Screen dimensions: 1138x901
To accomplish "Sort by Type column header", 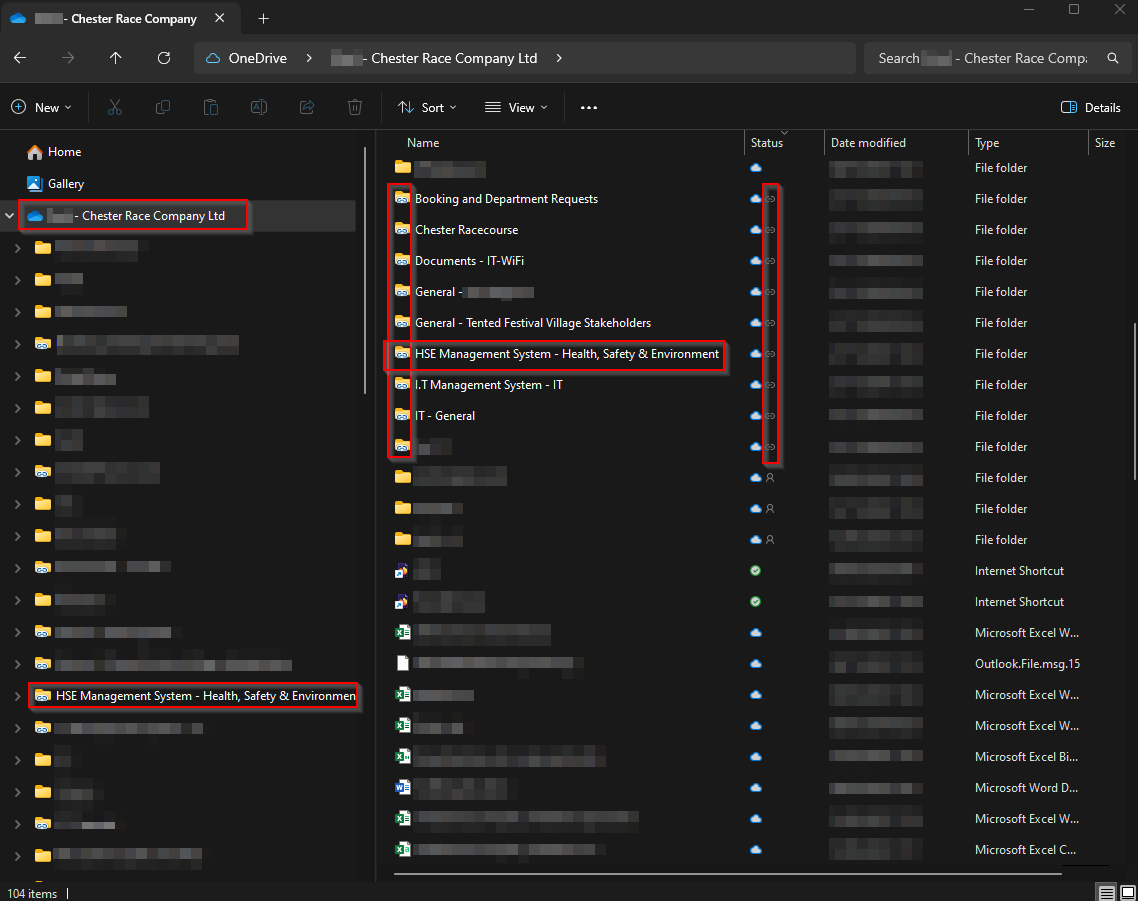I will pos(987,143).
